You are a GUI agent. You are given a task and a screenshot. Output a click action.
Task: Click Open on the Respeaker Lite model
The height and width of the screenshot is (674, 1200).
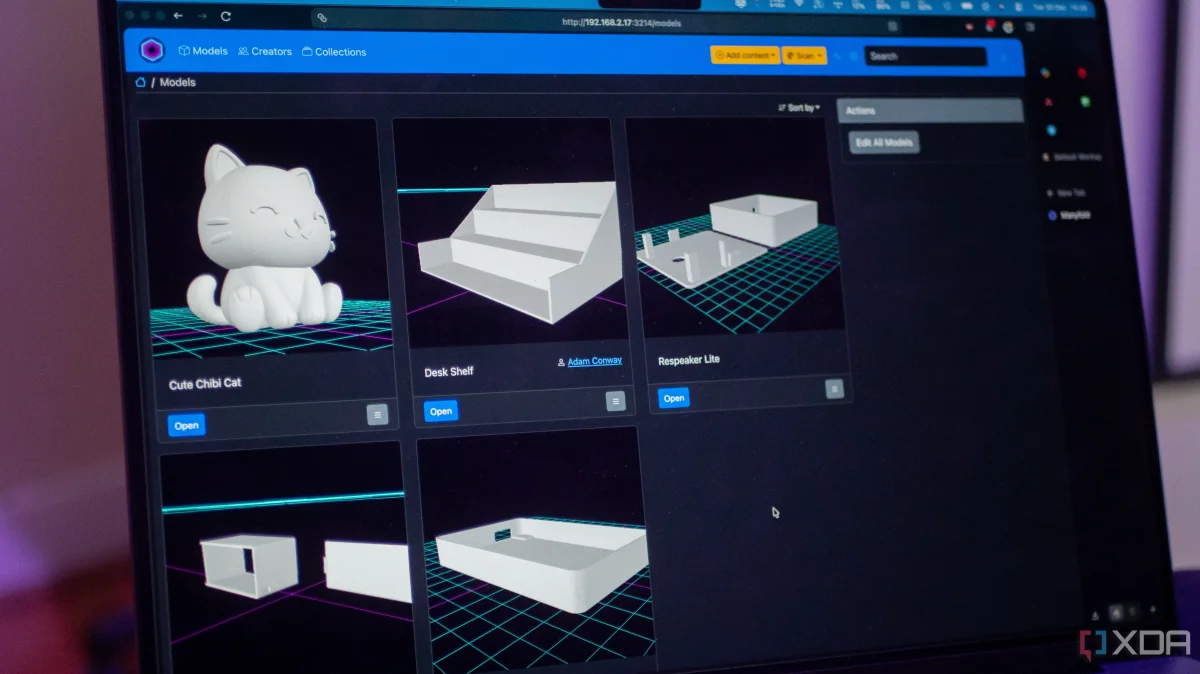pos(672,398)
